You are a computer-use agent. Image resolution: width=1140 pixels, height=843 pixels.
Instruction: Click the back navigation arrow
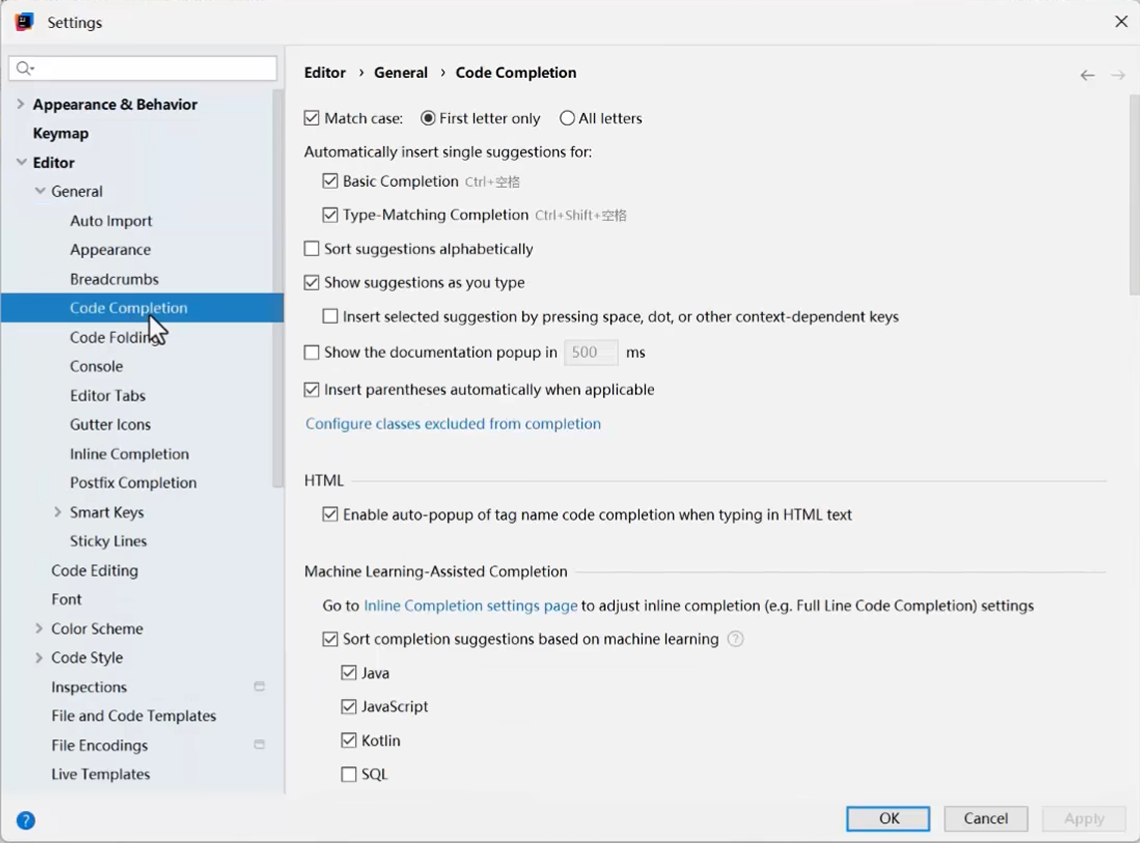coord(1087,75)
